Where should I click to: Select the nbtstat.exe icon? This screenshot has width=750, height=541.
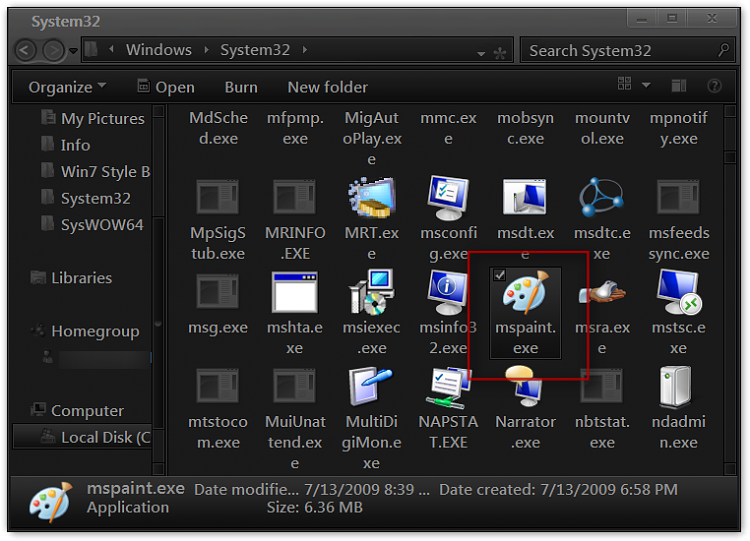pos(602,386)
